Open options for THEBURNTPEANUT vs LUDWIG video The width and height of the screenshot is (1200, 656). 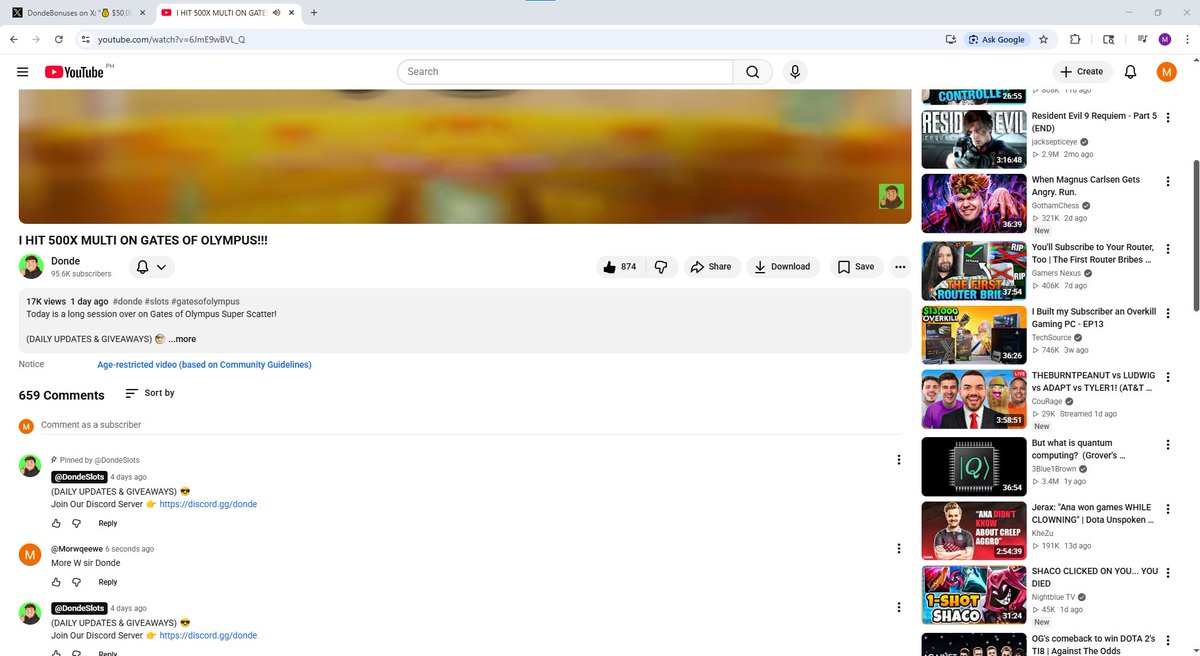(1166, 377)
